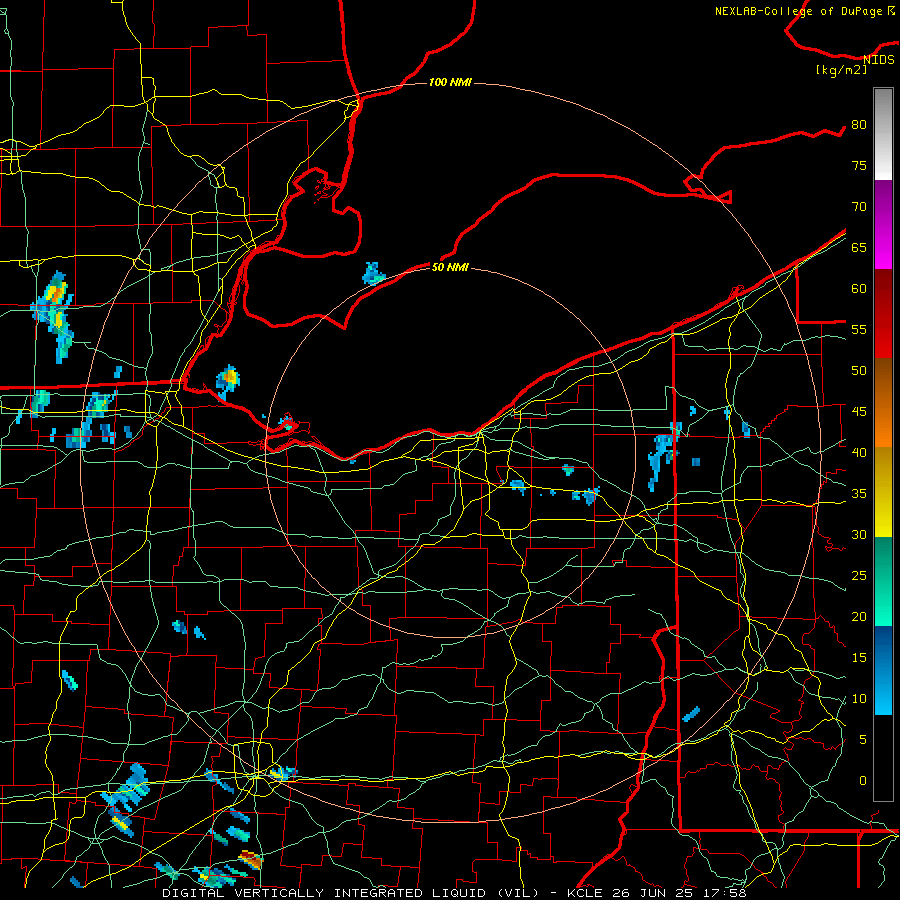Click the 25 value on the scale

859,575
